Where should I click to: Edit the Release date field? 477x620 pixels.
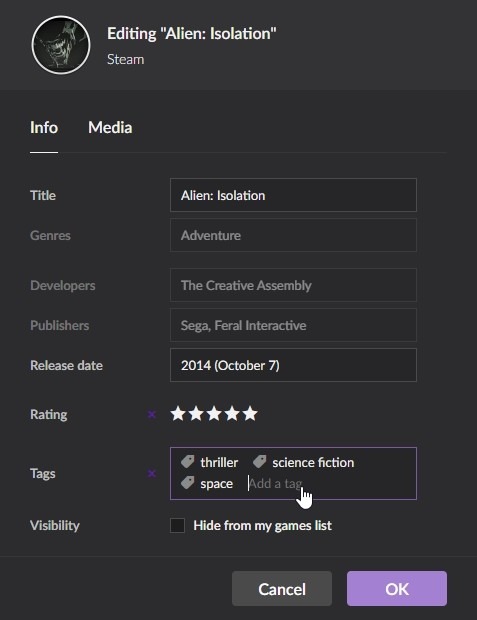click(x=293, y=365)
